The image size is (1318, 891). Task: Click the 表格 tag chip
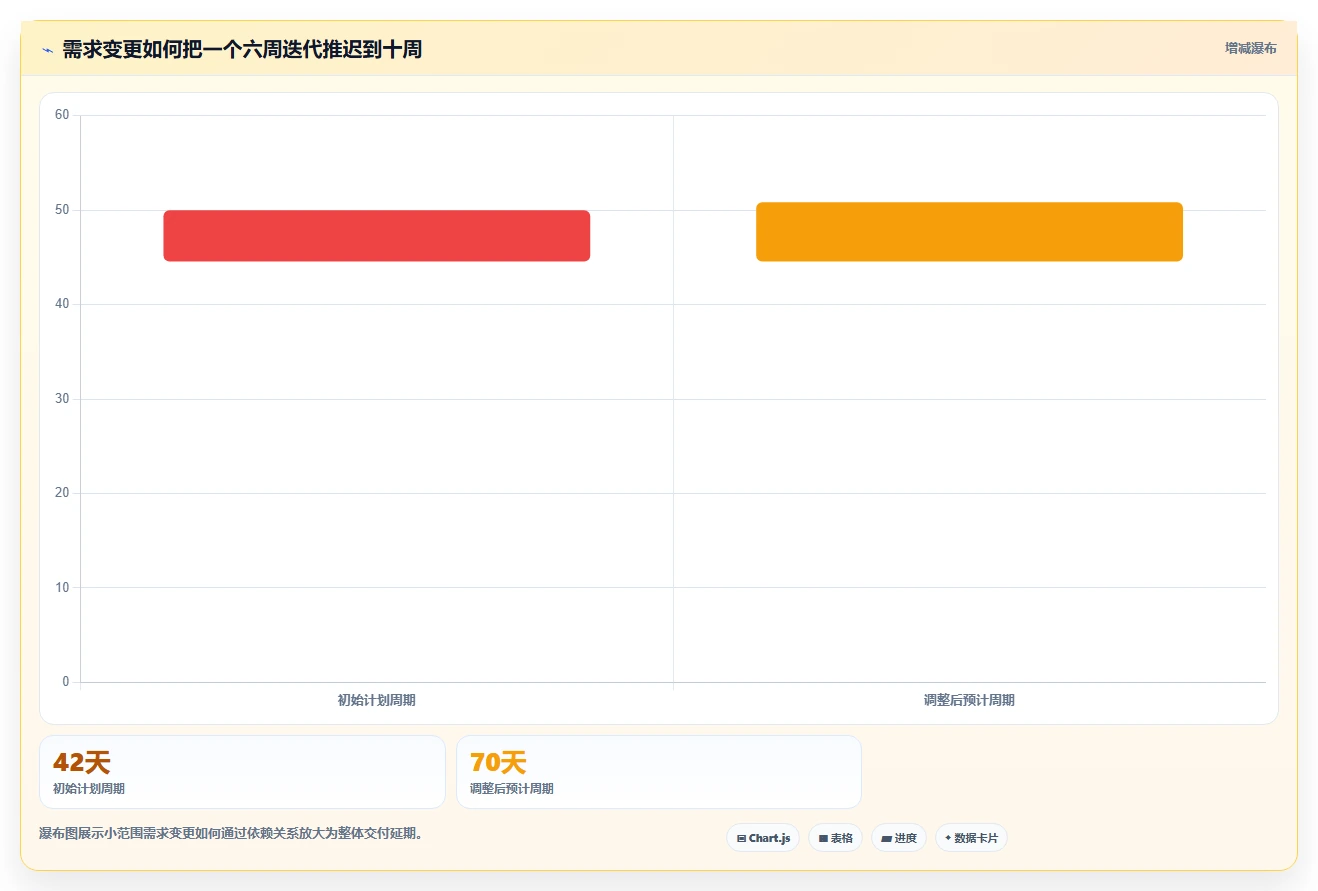click(835, 838)
